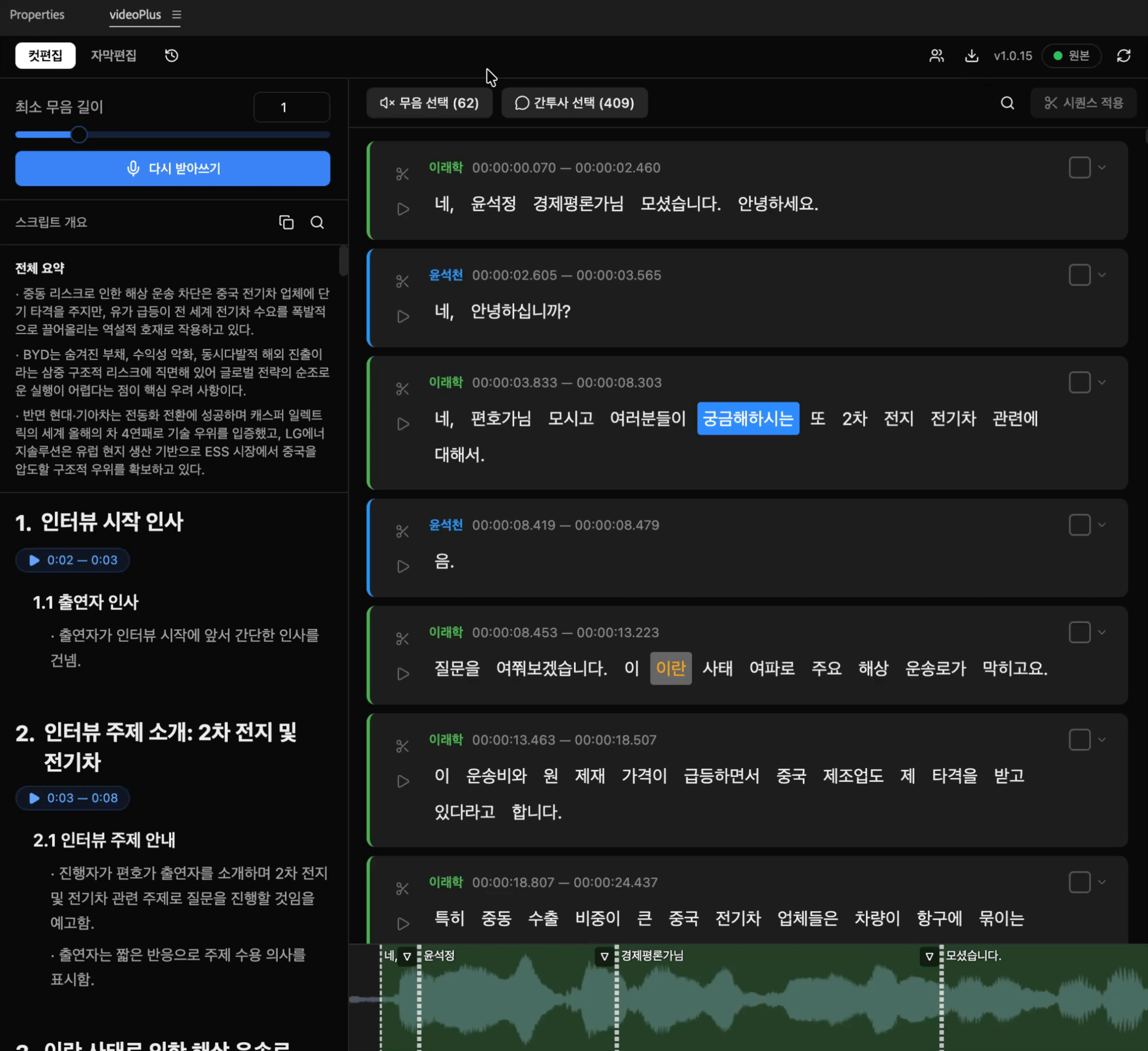Viewport: 1148px width, 1051px height.
Task: Click the 최소 무음 길이 value field
Action: coord(291,107)
